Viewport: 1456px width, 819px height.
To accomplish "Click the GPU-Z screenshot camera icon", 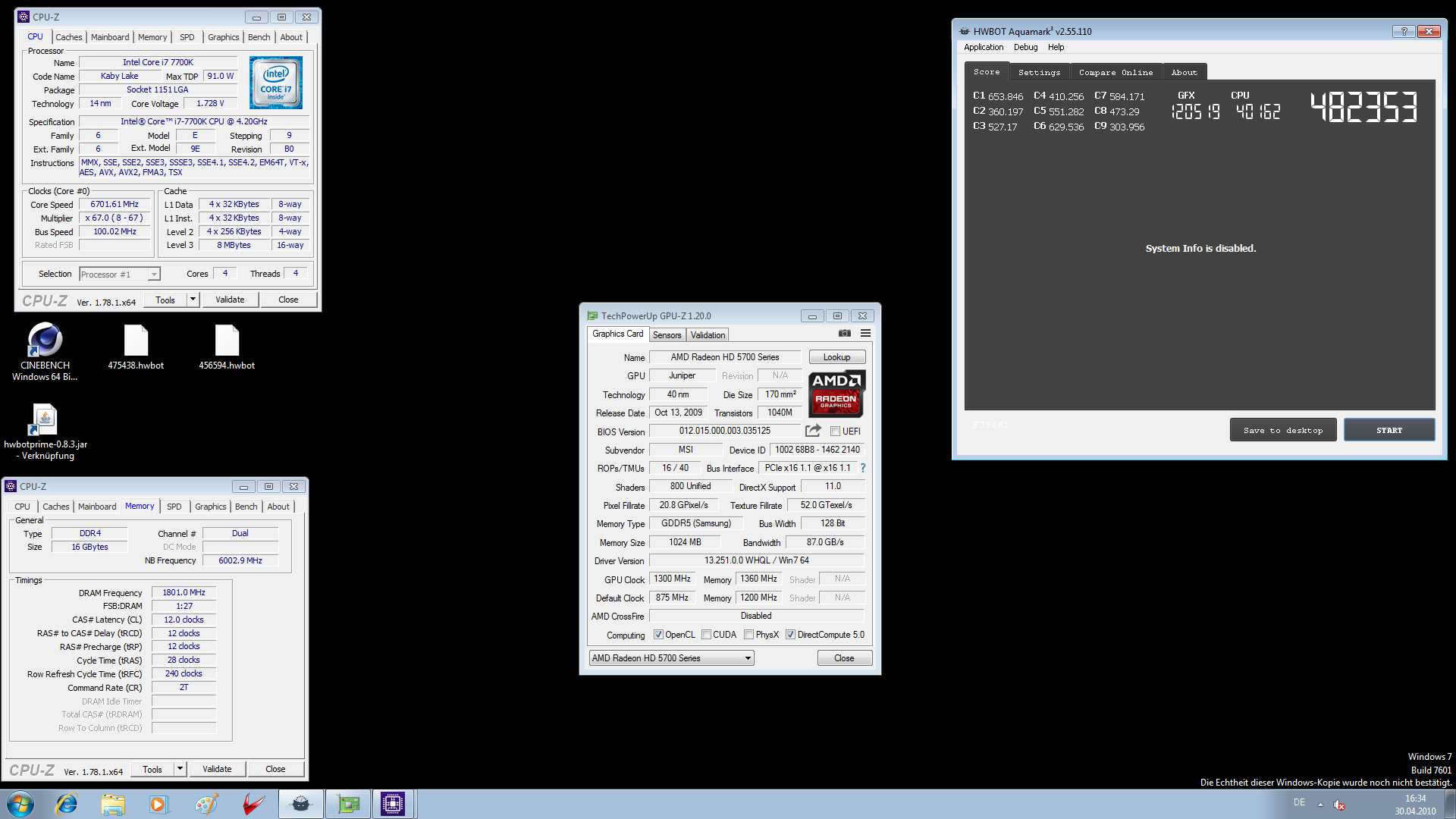I will [x=845, y=334].
